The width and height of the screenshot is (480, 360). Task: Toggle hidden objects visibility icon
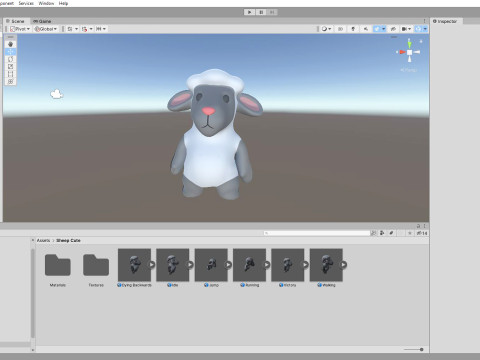(393, 29)
